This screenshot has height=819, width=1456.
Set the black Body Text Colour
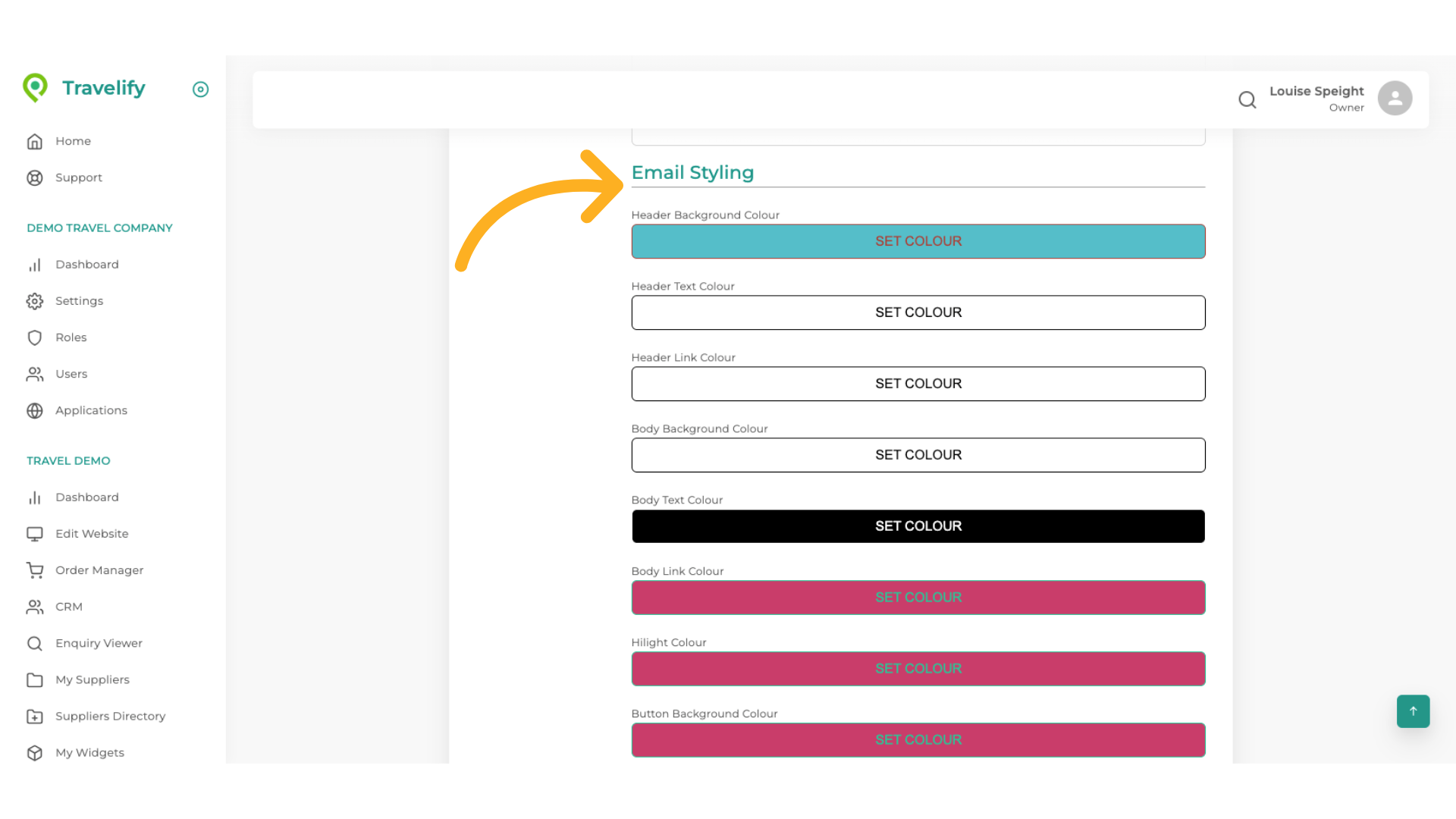coord(918,526)
